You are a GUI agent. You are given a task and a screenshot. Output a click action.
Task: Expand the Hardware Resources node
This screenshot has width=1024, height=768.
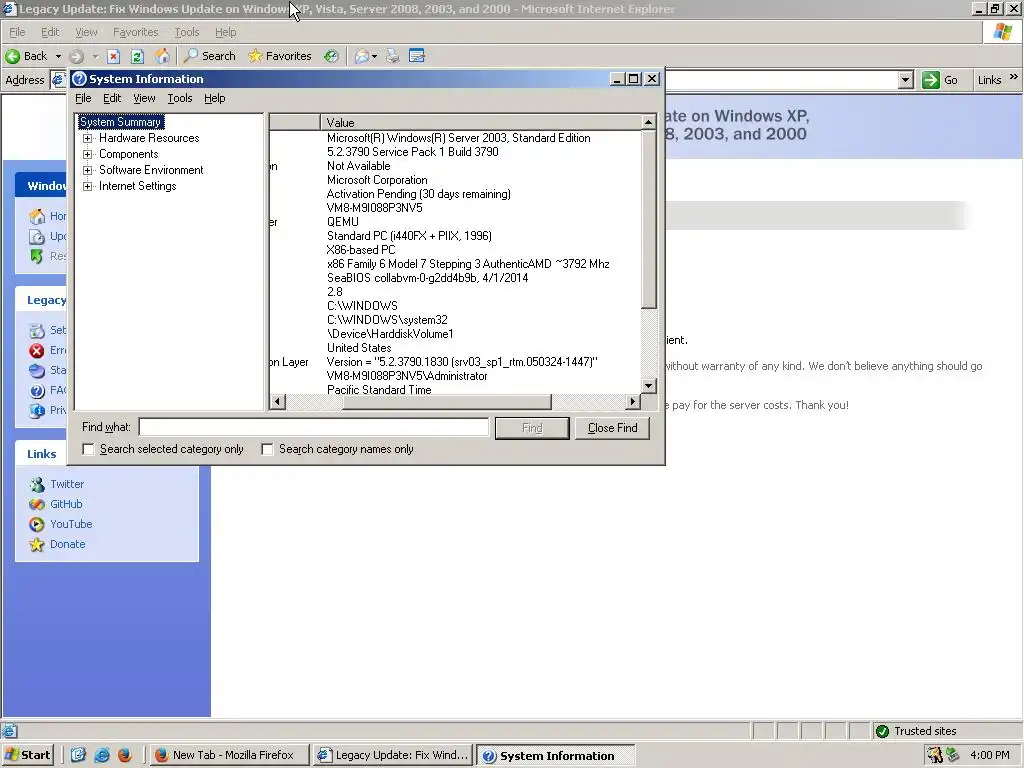click(x=88, y=138)
